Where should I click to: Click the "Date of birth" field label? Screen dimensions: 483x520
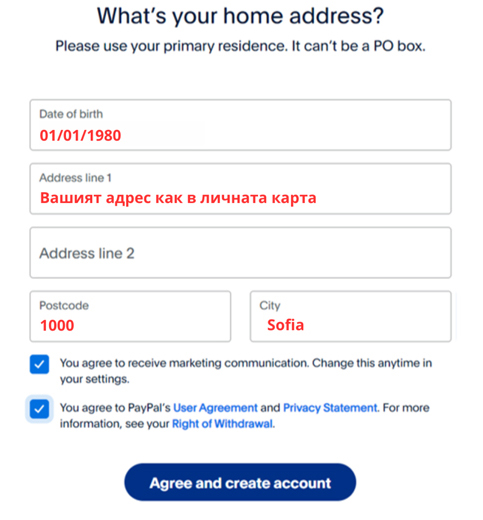(71, 114)
